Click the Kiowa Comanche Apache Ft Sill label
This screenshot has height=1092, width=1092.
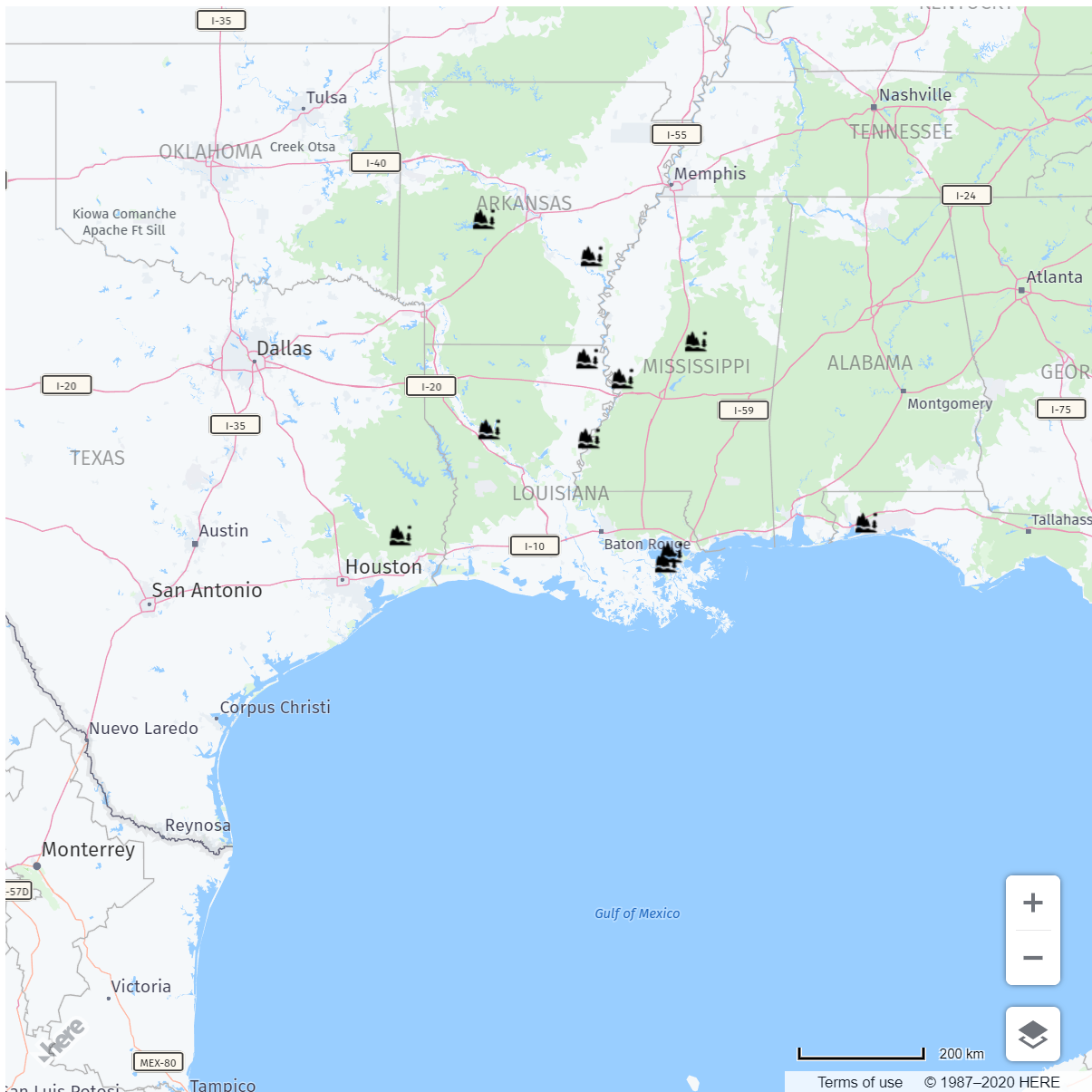coord(124,222)
